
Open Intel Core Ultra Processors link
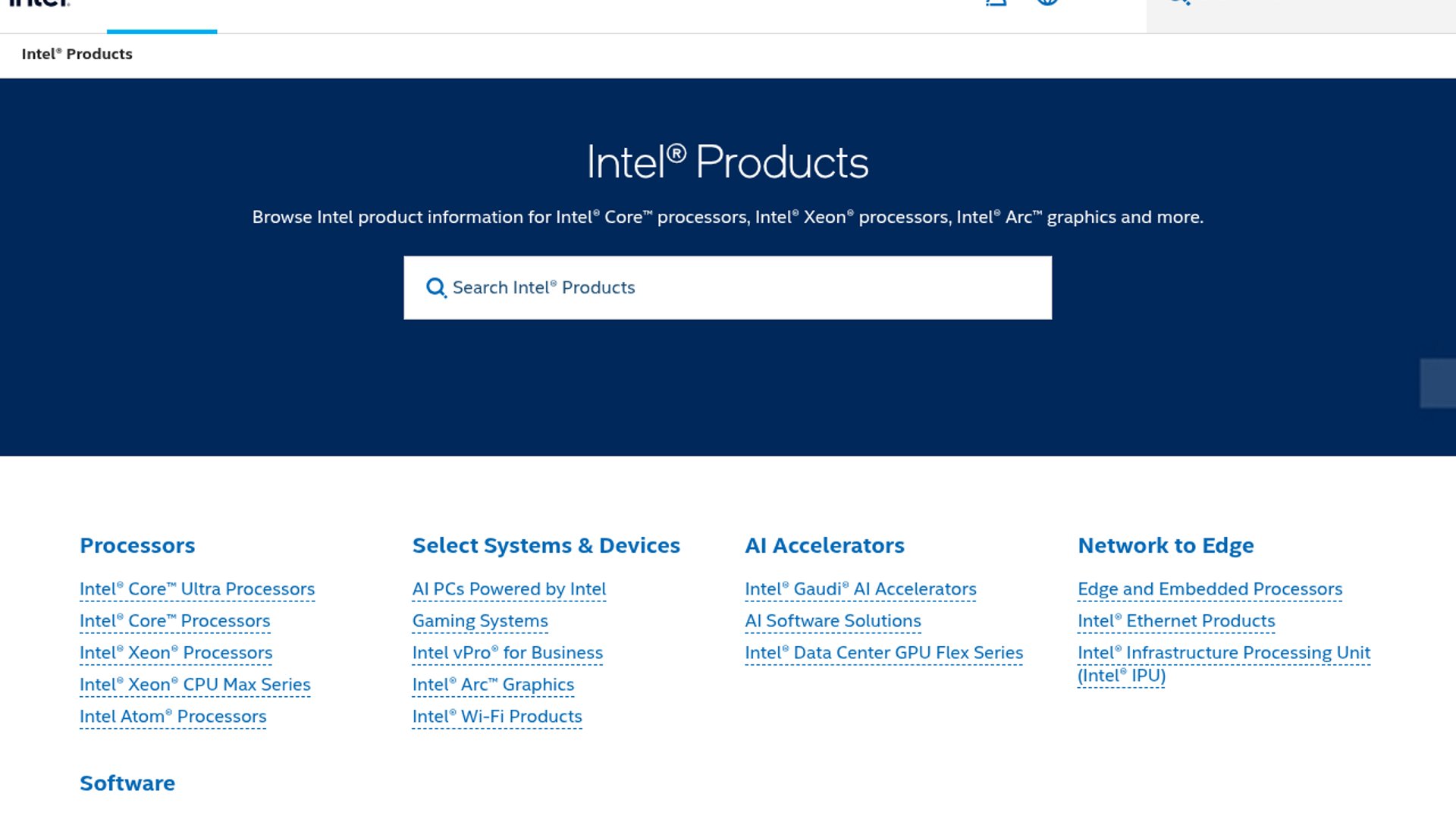[196, 589]
